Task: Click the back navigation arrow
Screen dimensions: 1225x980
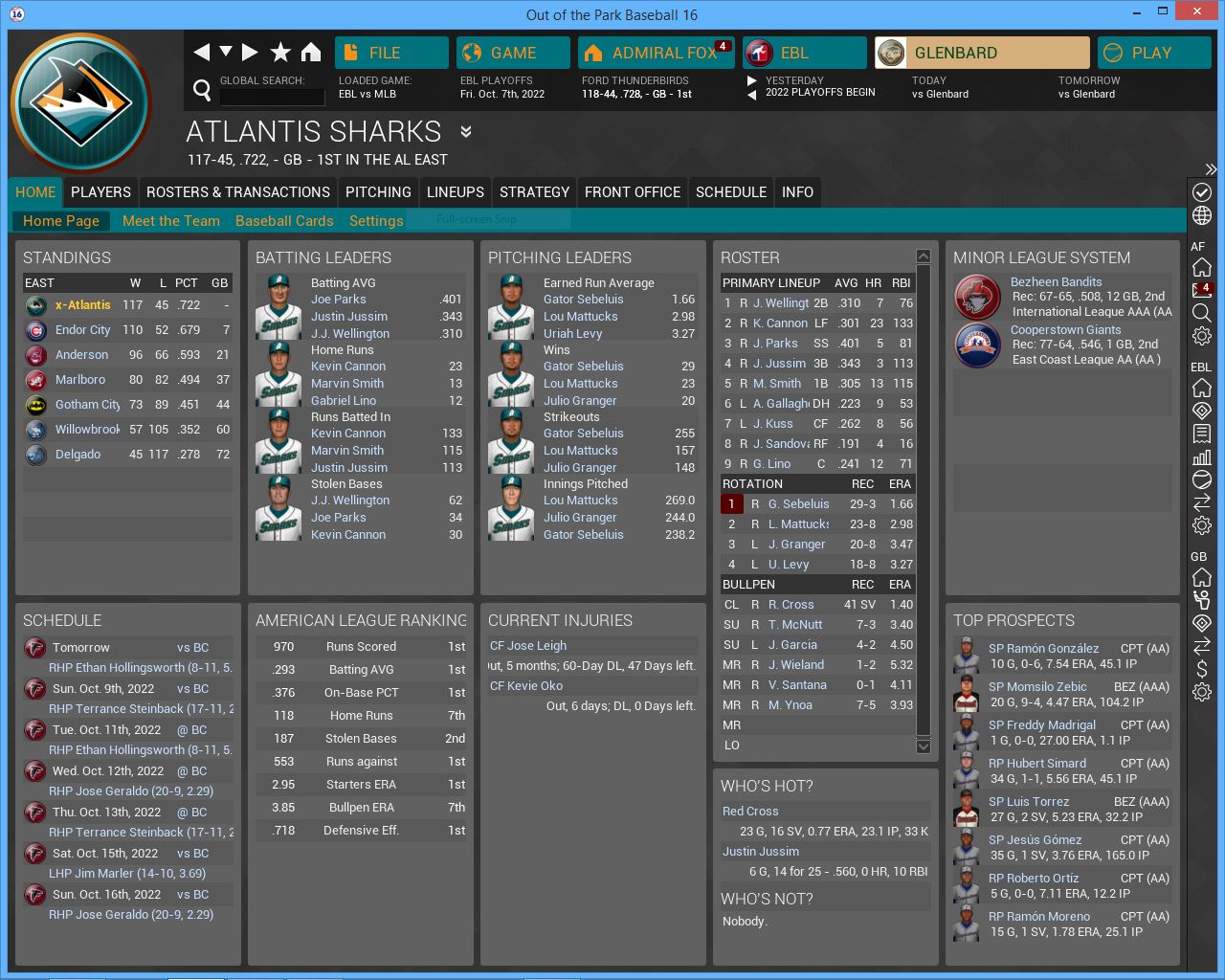Action: [202, 53]
